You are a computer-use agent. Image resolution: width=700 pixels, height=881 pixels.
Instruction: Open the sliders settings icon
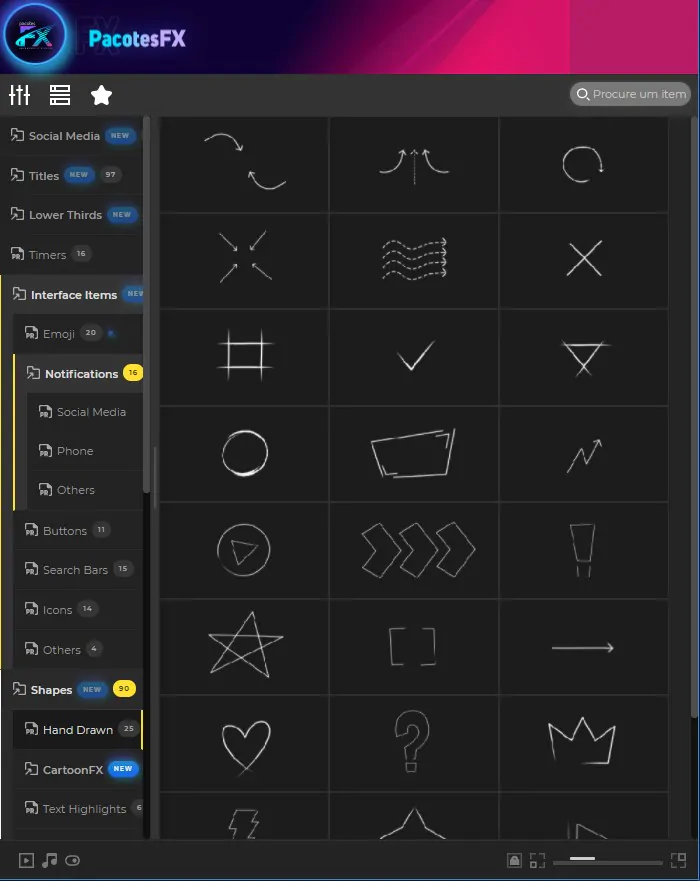point(20,95)
